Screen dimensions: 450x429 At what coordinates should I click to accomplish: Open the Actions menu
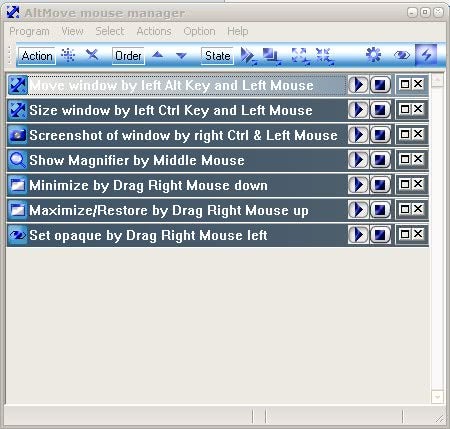[154, 31]
